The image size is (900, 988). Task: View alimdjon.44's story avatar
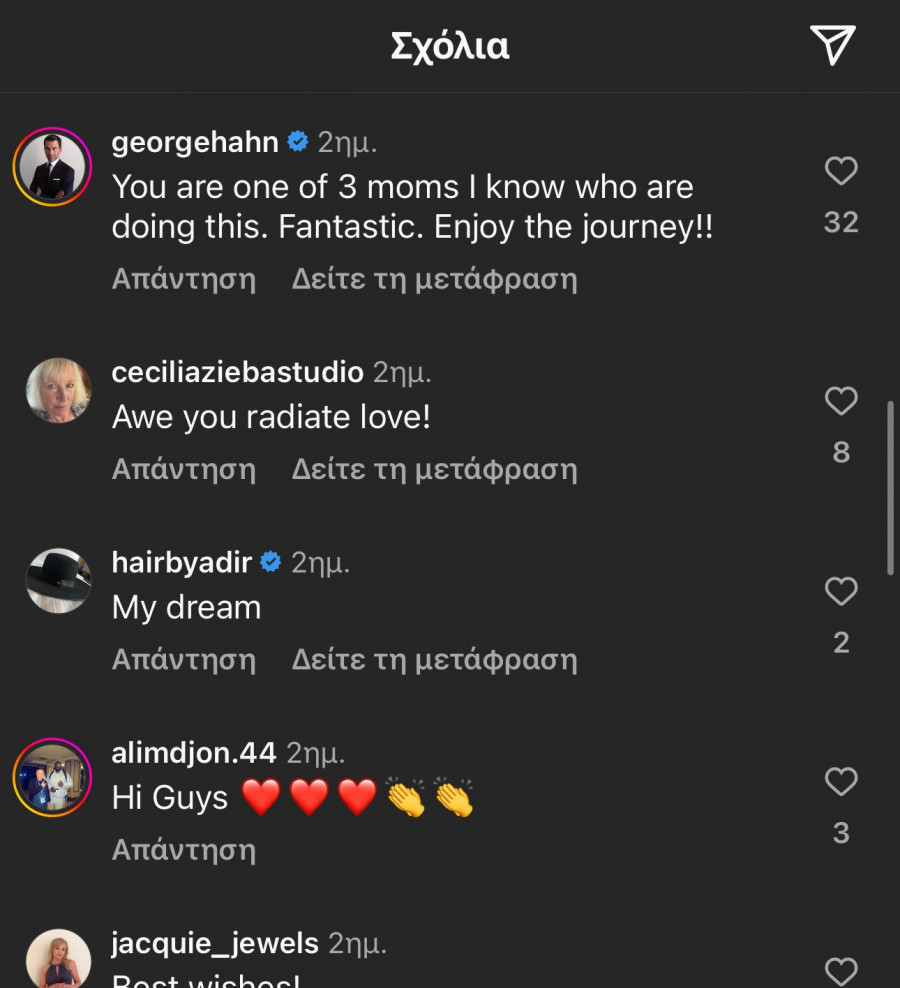point(52,778)
